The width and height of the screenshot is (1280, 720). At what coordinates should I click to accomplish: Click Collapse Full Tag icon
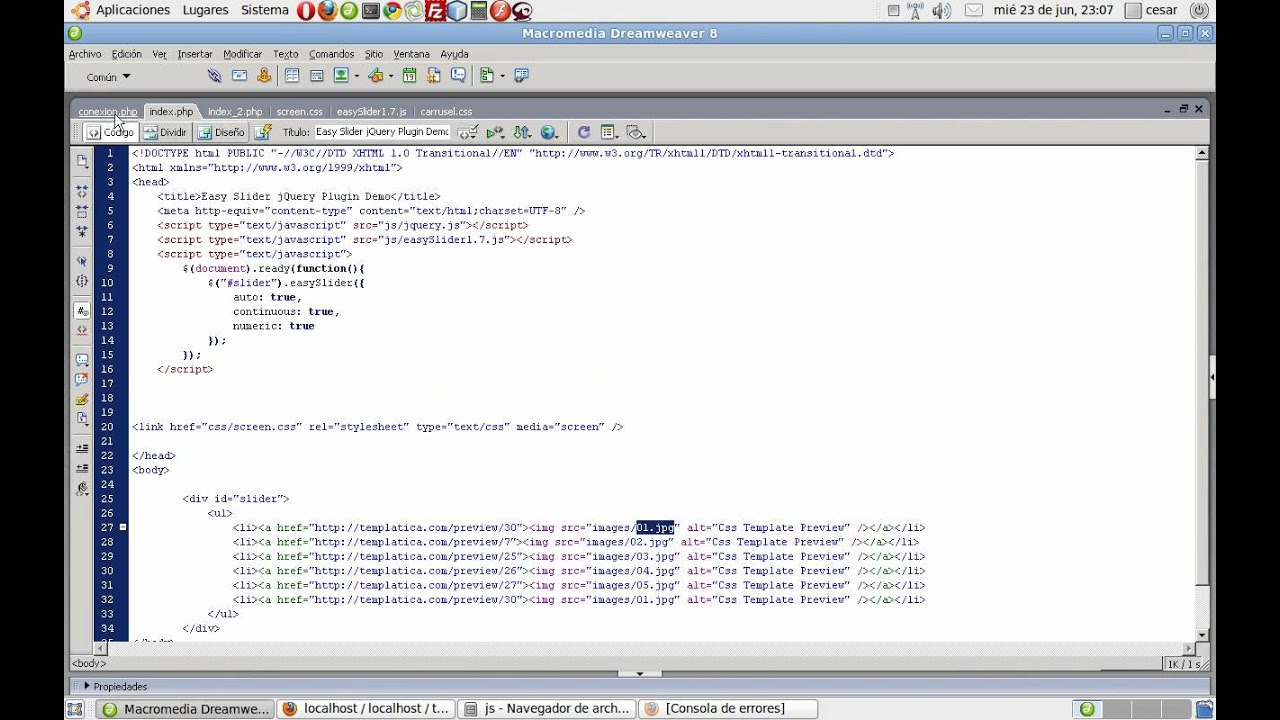[82, 191]
